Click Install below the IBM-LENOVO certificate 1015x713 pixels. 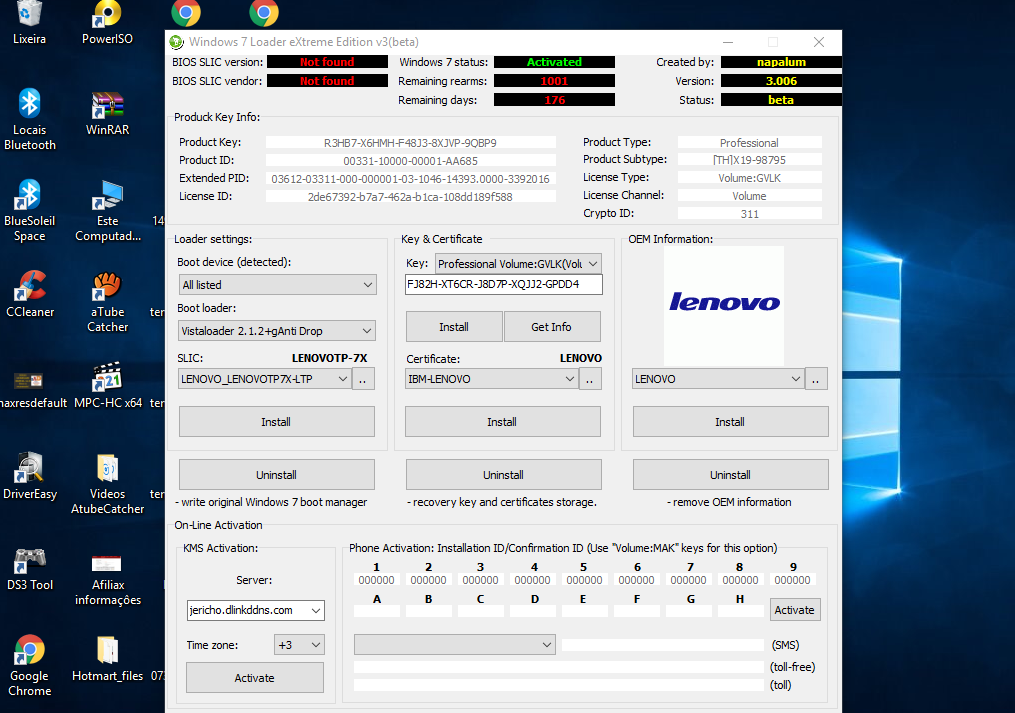(x=502, y=422)
